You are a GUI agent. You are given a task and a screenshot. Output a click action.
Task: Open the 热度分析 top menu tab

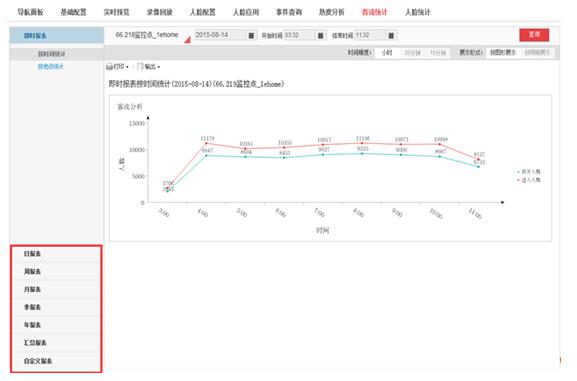coord(332,12)
